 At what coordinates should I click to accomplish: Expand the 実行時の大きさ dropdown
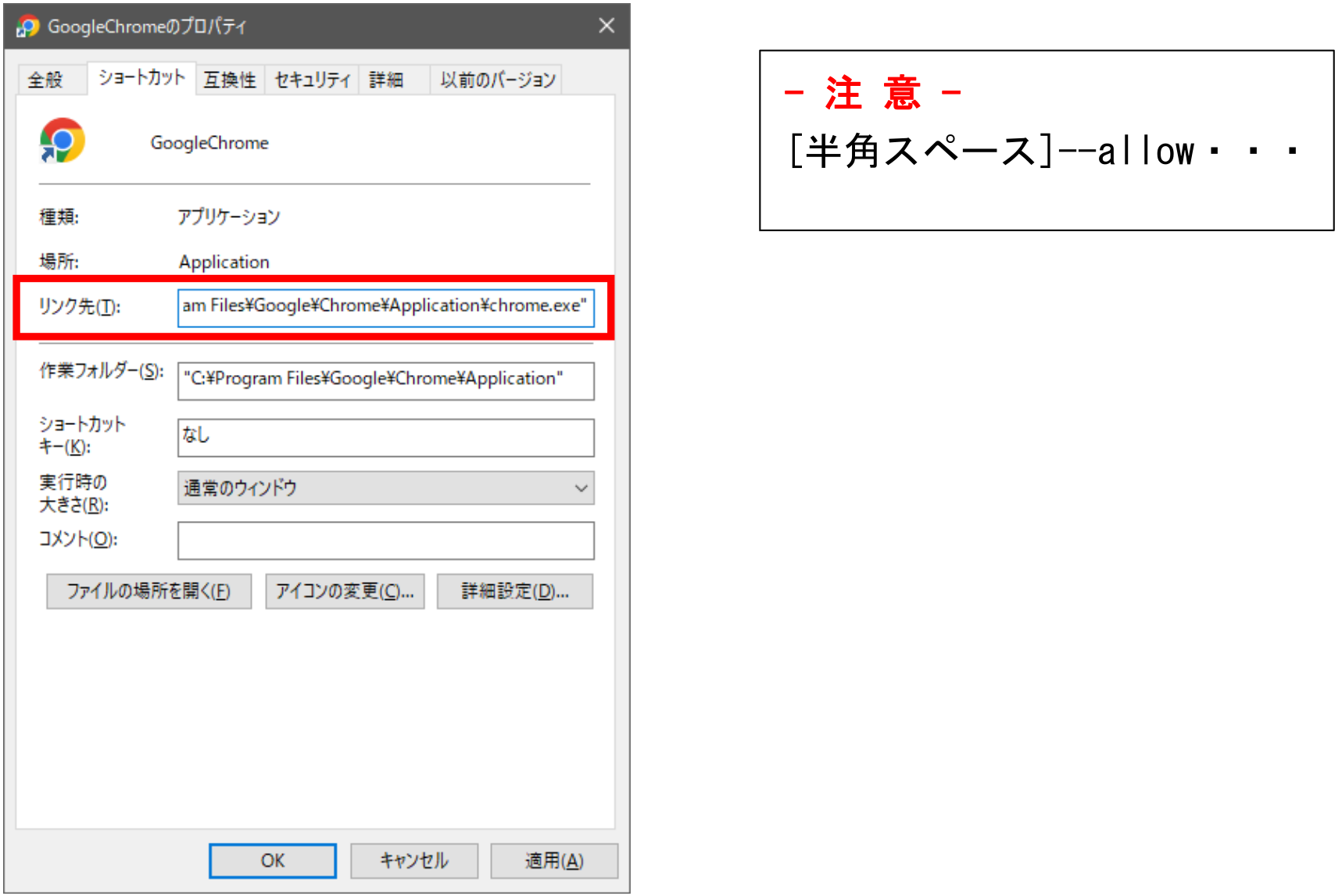(385, 488)
